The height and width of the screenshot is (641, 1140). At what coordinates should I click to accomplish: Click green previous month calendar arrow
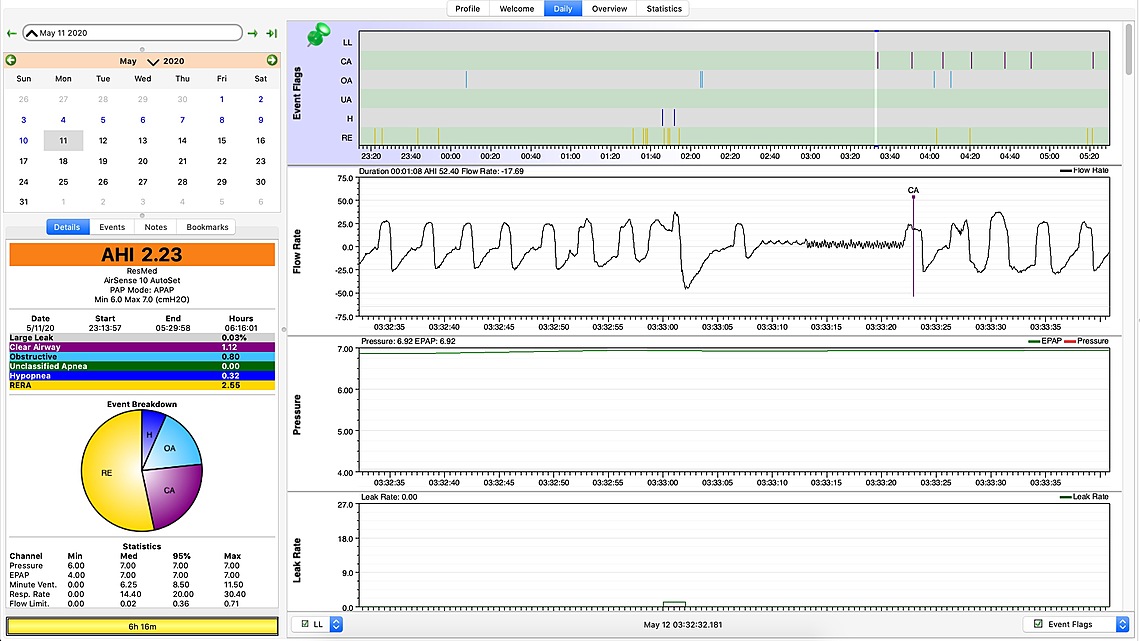click(x=10, y=60)
